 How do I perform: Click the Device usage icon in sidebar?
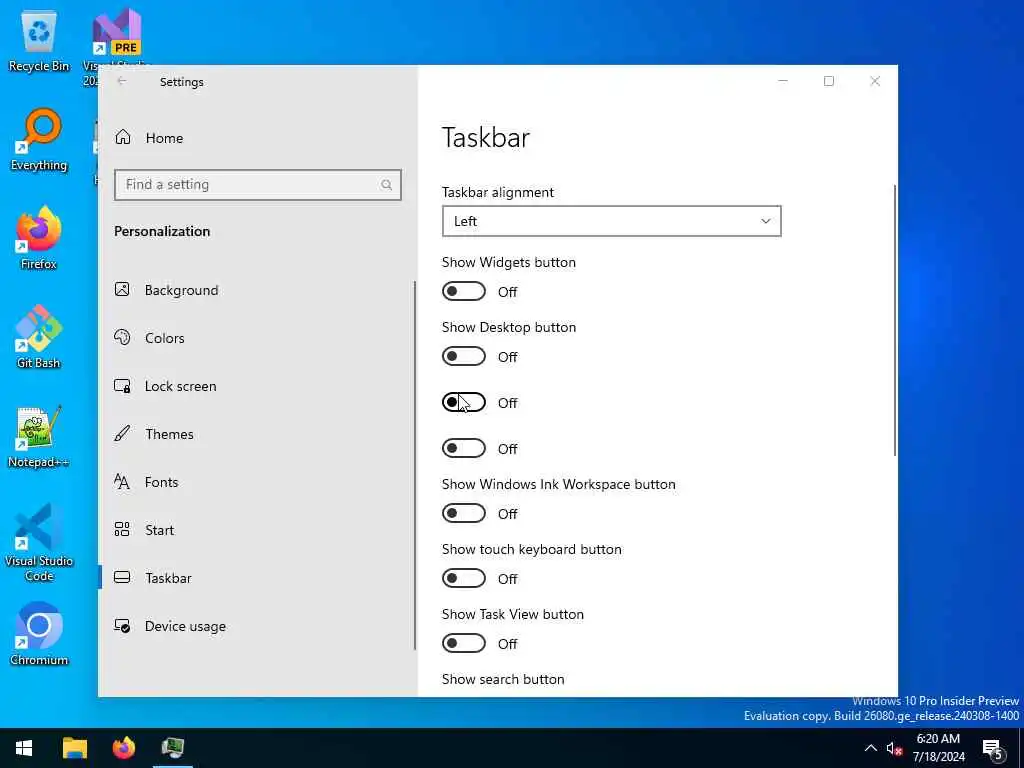[122, 626]
